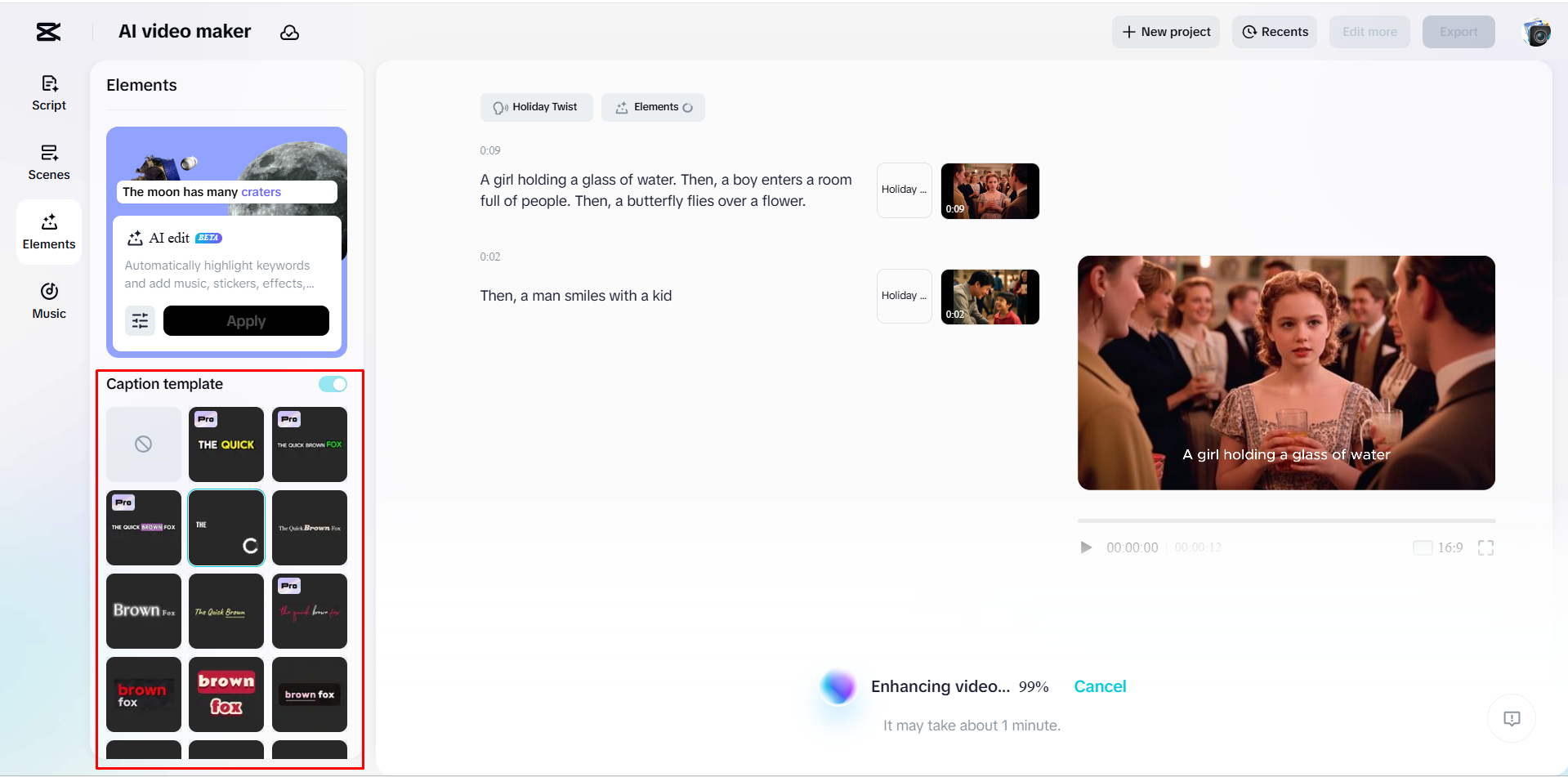1568x777 pixels.
Task: Select the loading THE caption template
Action: click(x=226, y=528)
